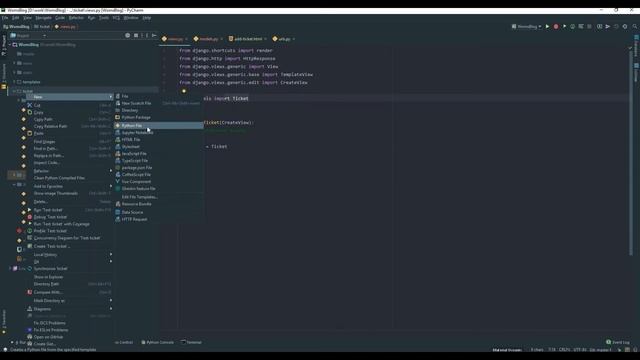Create a new Resource Bundle

159,204
